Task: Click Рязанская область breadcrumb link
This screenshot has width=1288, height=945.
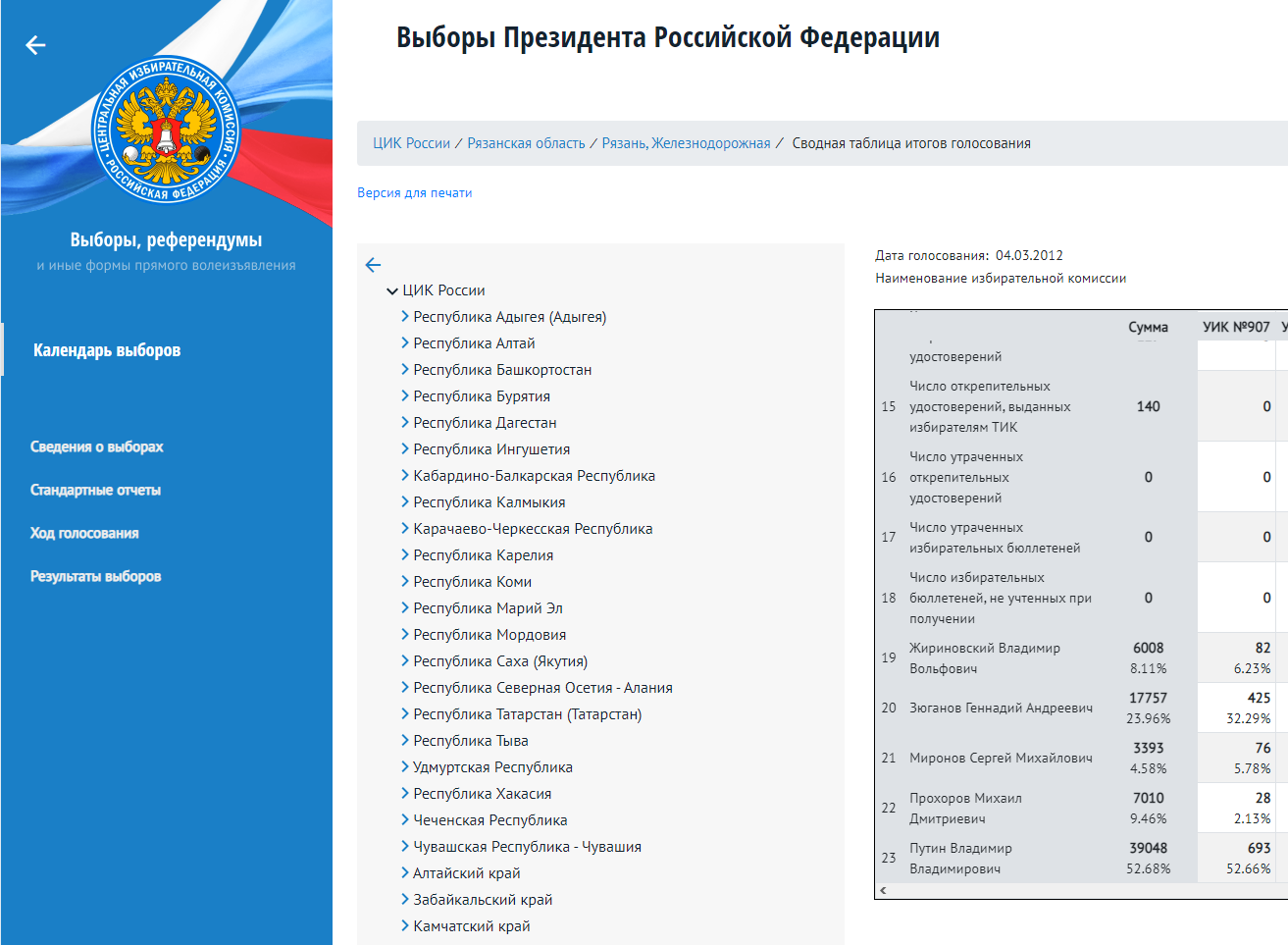Action: [x=526, y=143]
